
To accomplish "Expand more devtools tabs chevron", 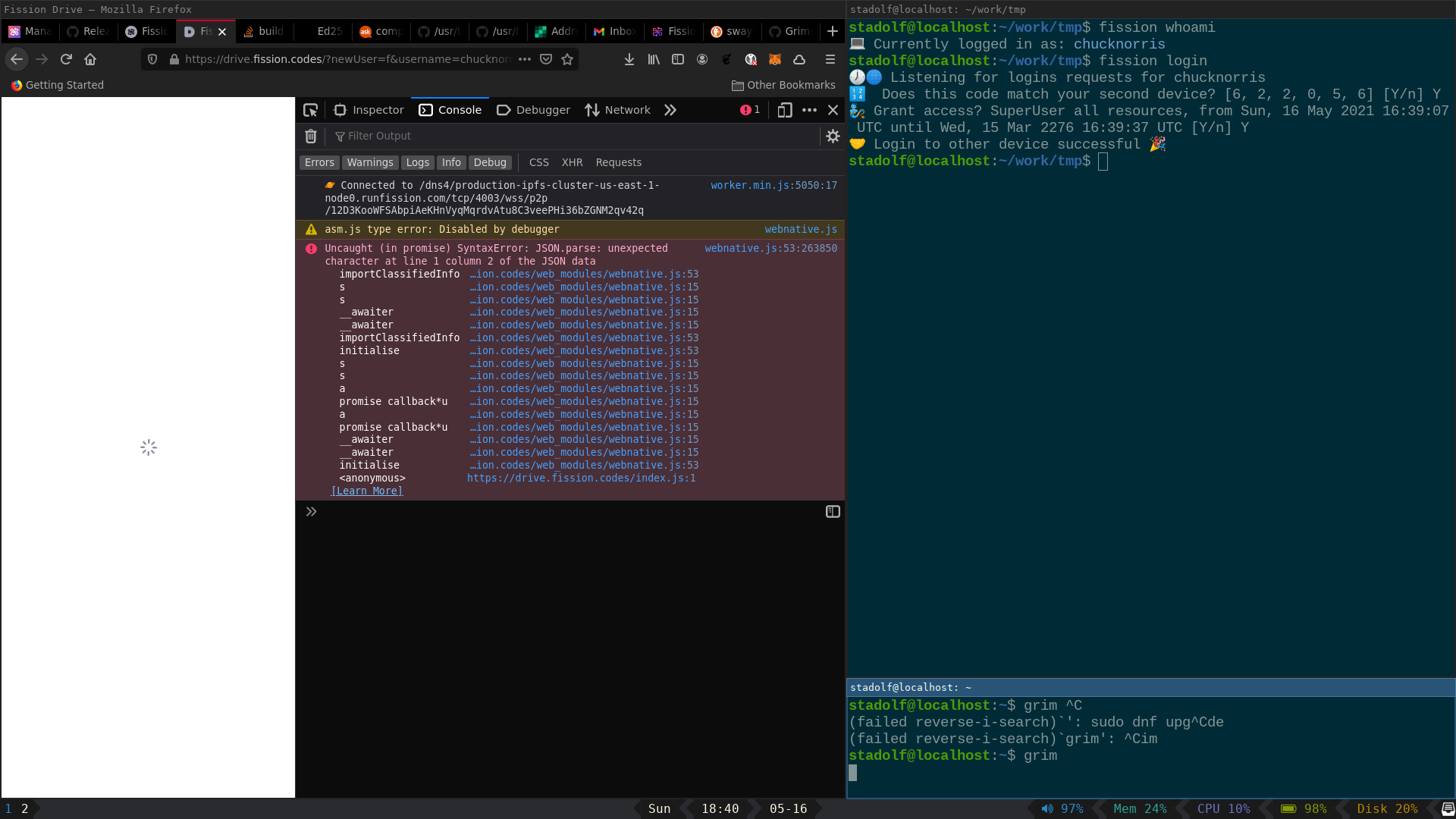I will pos(670,110).
